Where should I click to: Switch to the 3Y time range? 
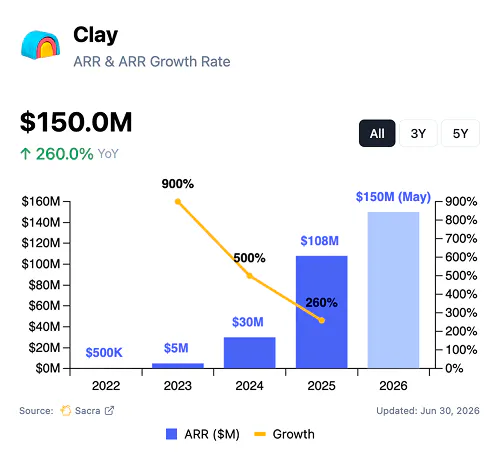tap(418, 133)
